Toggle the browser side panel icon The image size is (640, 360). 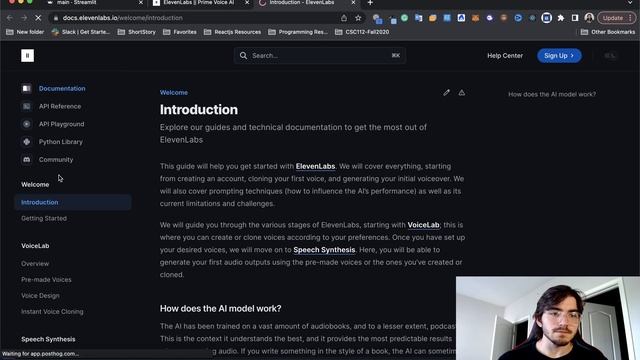pos(575,18)
